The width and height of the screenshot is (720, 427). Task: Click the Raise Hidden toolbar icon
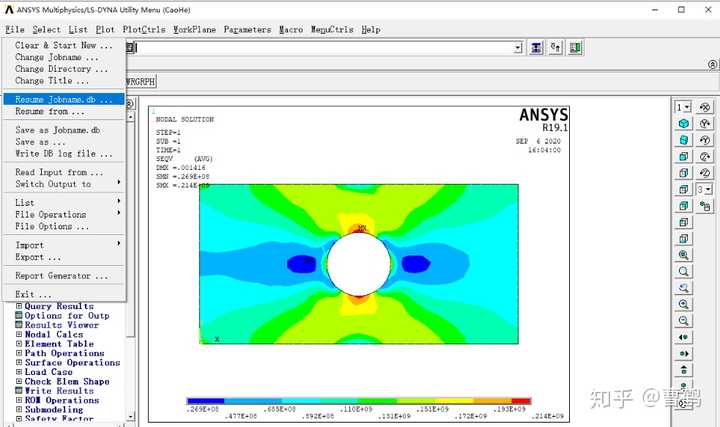point(536,48)
